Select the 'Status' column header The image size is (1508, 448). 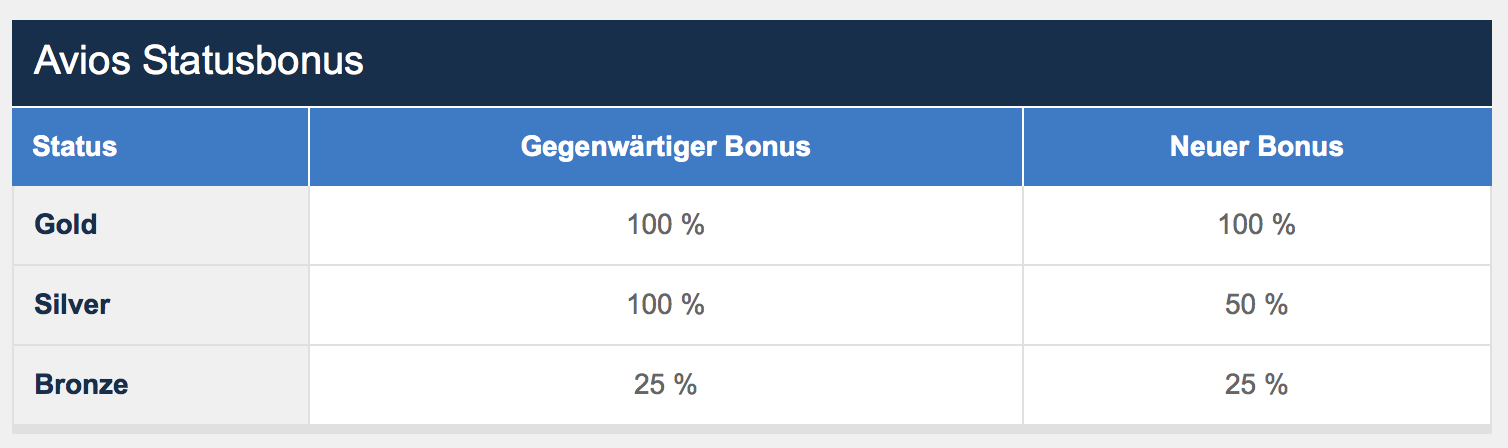[x=75, y=147]
